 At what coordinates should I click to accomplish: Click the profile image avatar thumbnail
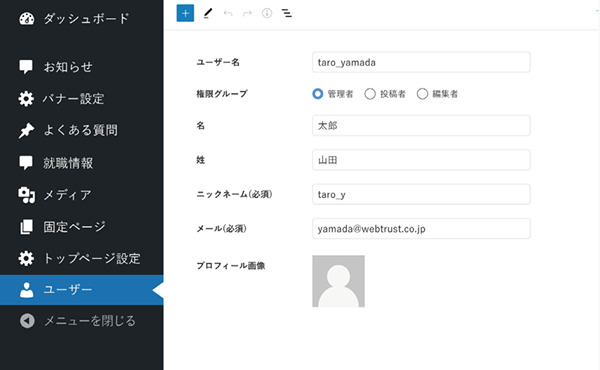click(338, 281)
